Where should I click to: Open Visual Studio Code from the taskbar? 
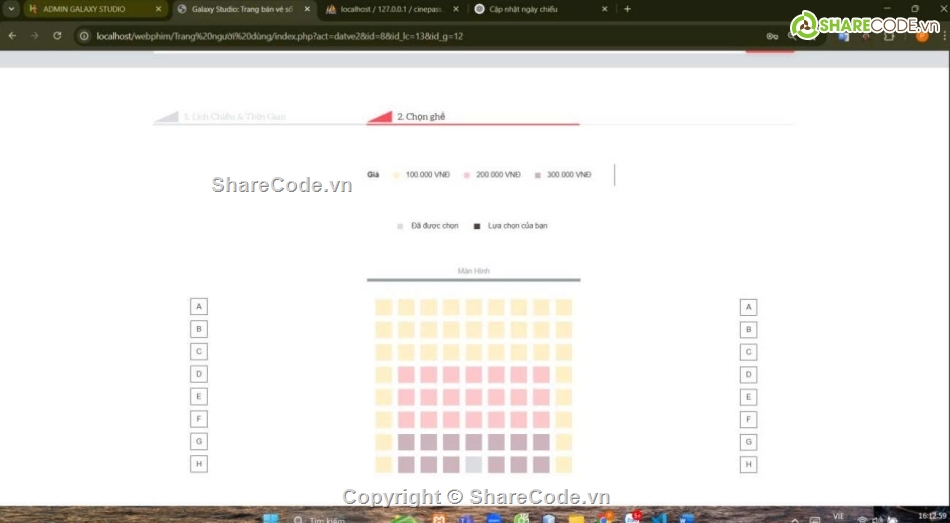[x=660, y=519]
